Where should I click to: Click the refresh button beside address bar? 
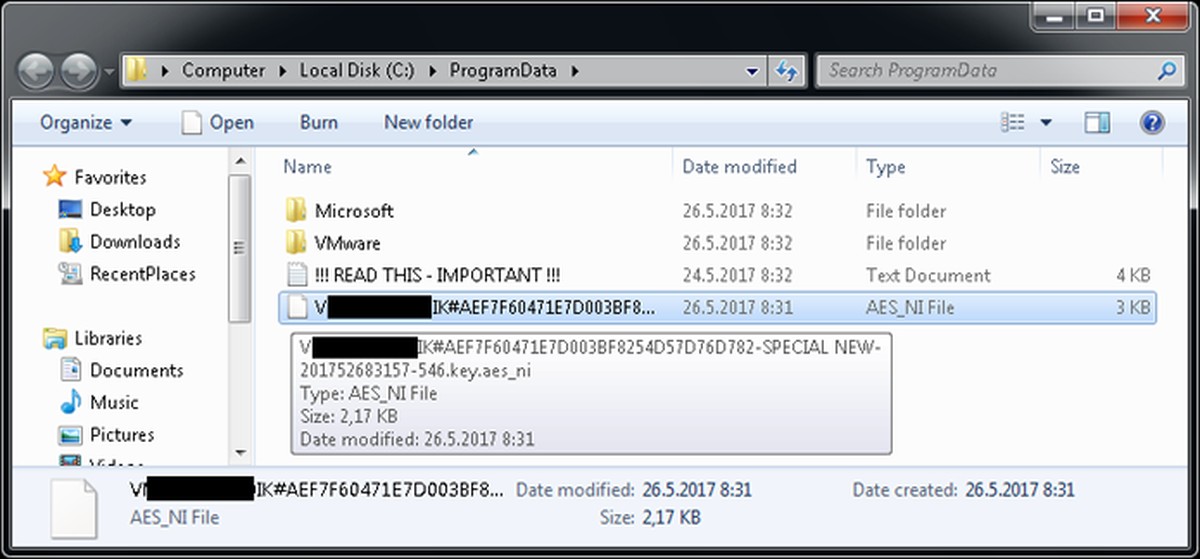(786, 71)
